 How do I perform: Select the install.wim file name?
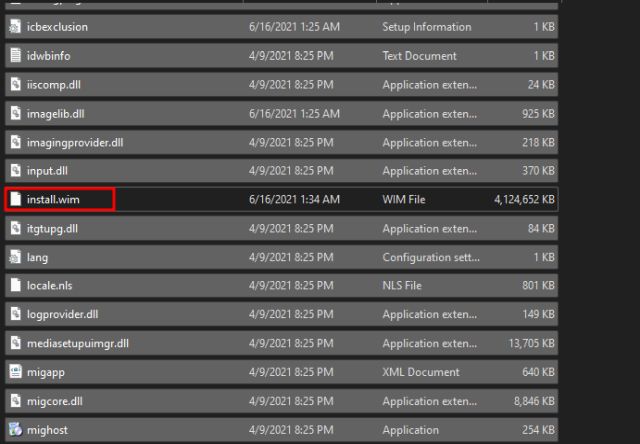point(56,200)
